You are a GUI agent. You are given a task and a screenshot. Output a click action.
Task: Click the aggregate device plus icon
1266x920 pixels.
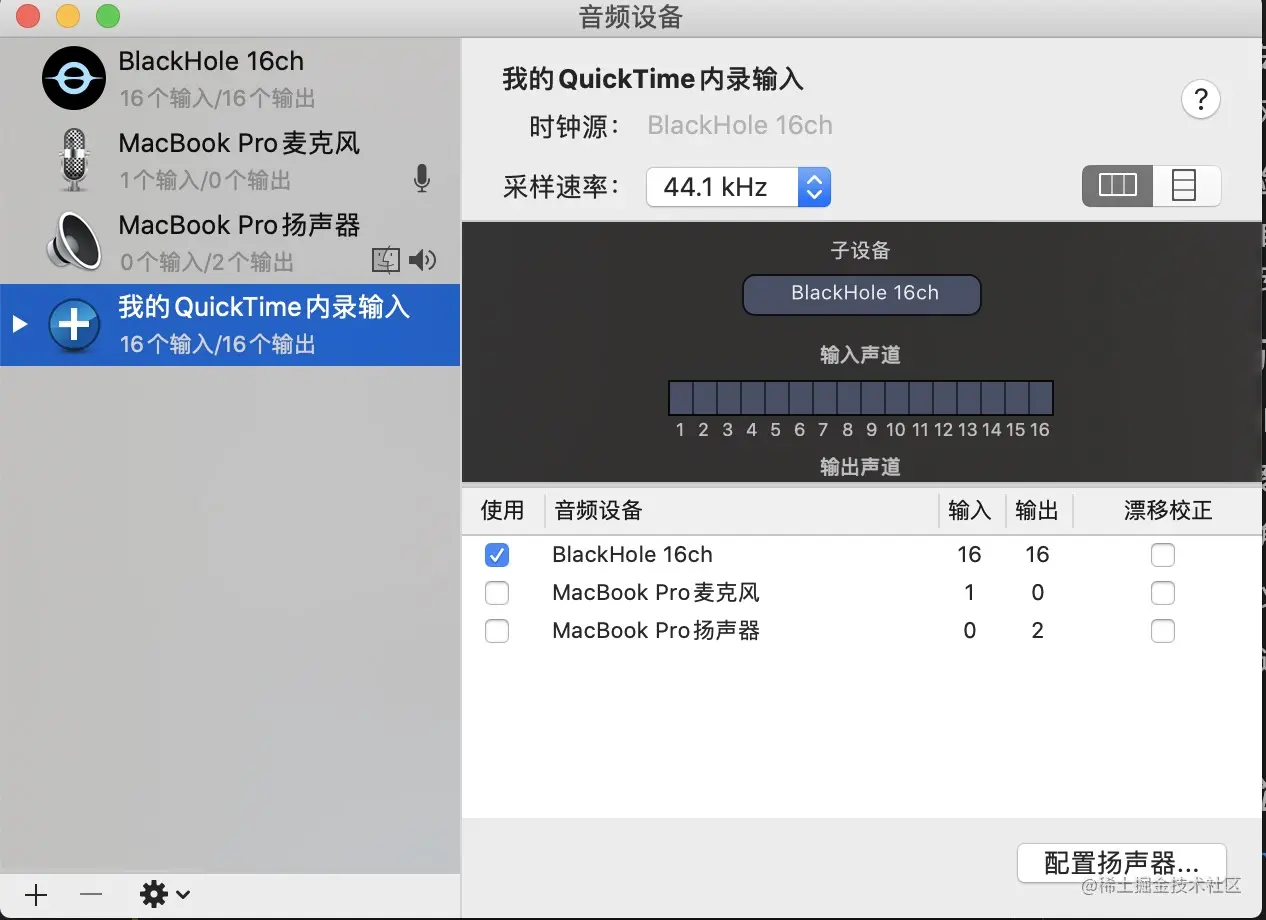point(75,325)
